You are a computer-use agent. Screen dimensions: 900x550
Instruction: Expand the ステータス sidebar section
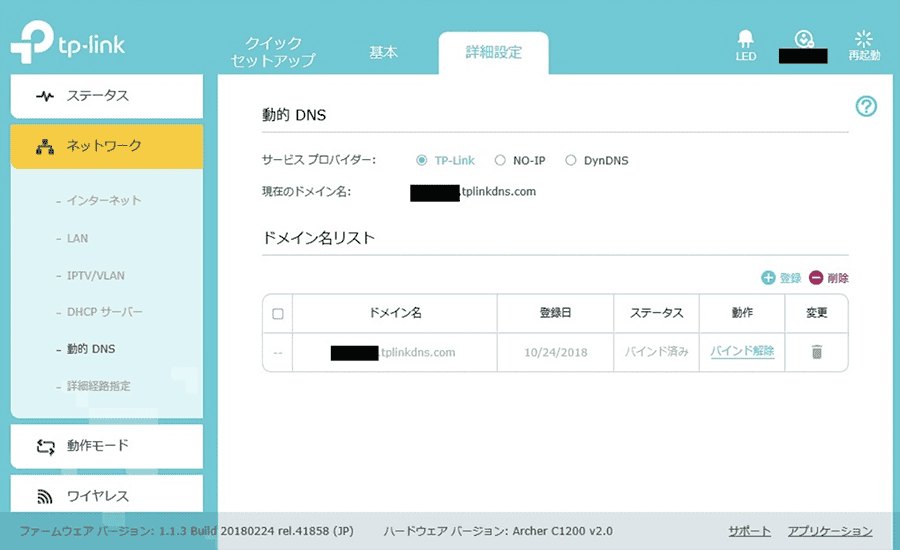(107, 96)
